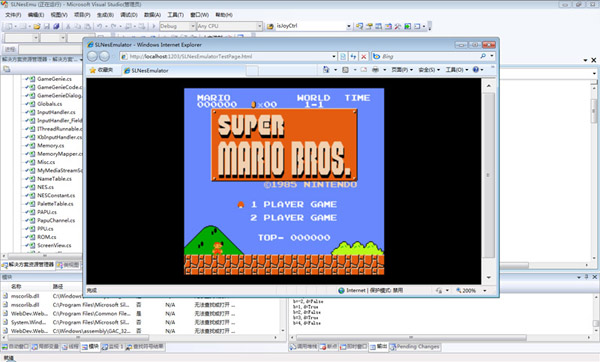Open the 收藏夹 Favorites button in IE

101,70
